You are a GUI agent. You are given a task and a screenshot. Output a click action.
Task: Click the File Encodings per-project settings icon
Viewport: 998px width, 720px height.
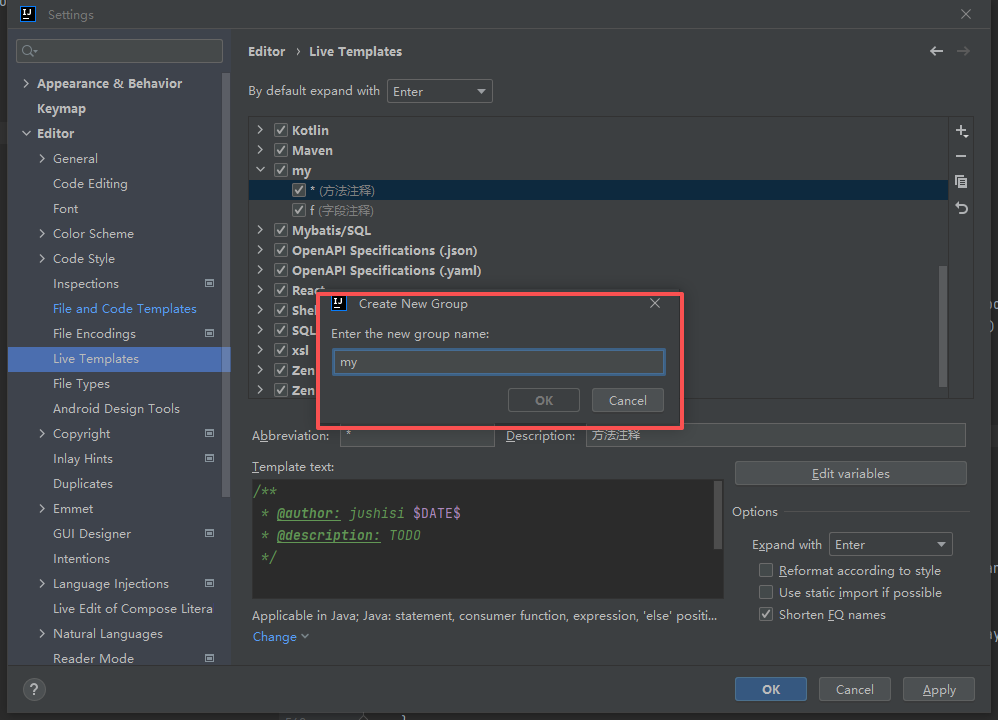click(x=209, y=333)
